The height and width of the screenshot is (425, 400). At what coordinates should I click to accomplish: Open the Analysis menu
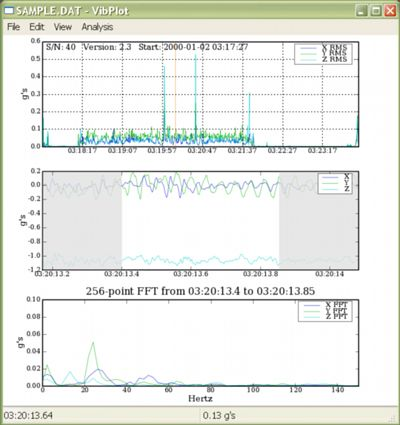pyautogui.click(x=97, y=27)
